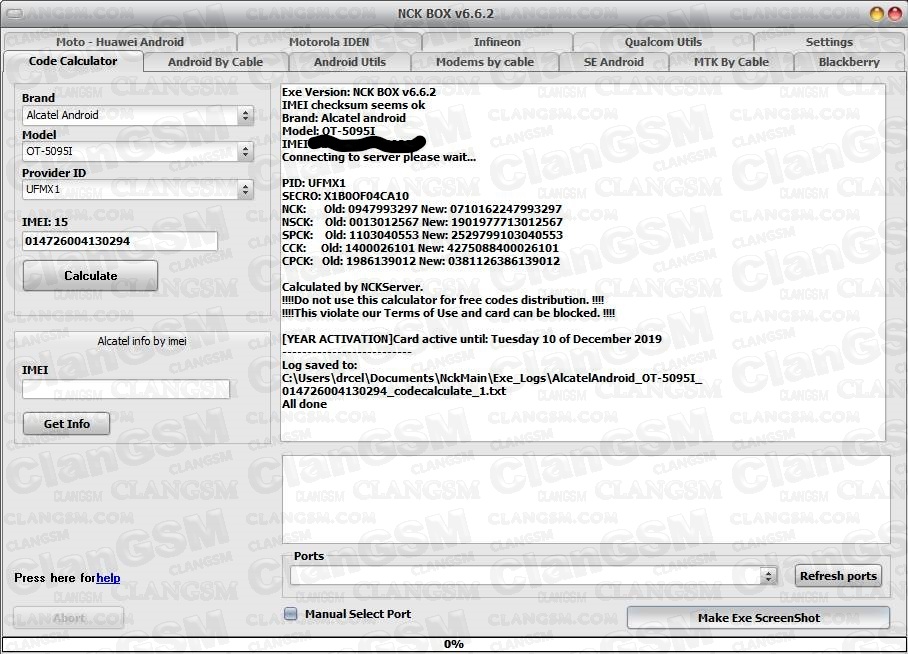Click the empty lower log text area
Image resolution: width=908 pixels, height=654 pixels.
click(586, 499)
